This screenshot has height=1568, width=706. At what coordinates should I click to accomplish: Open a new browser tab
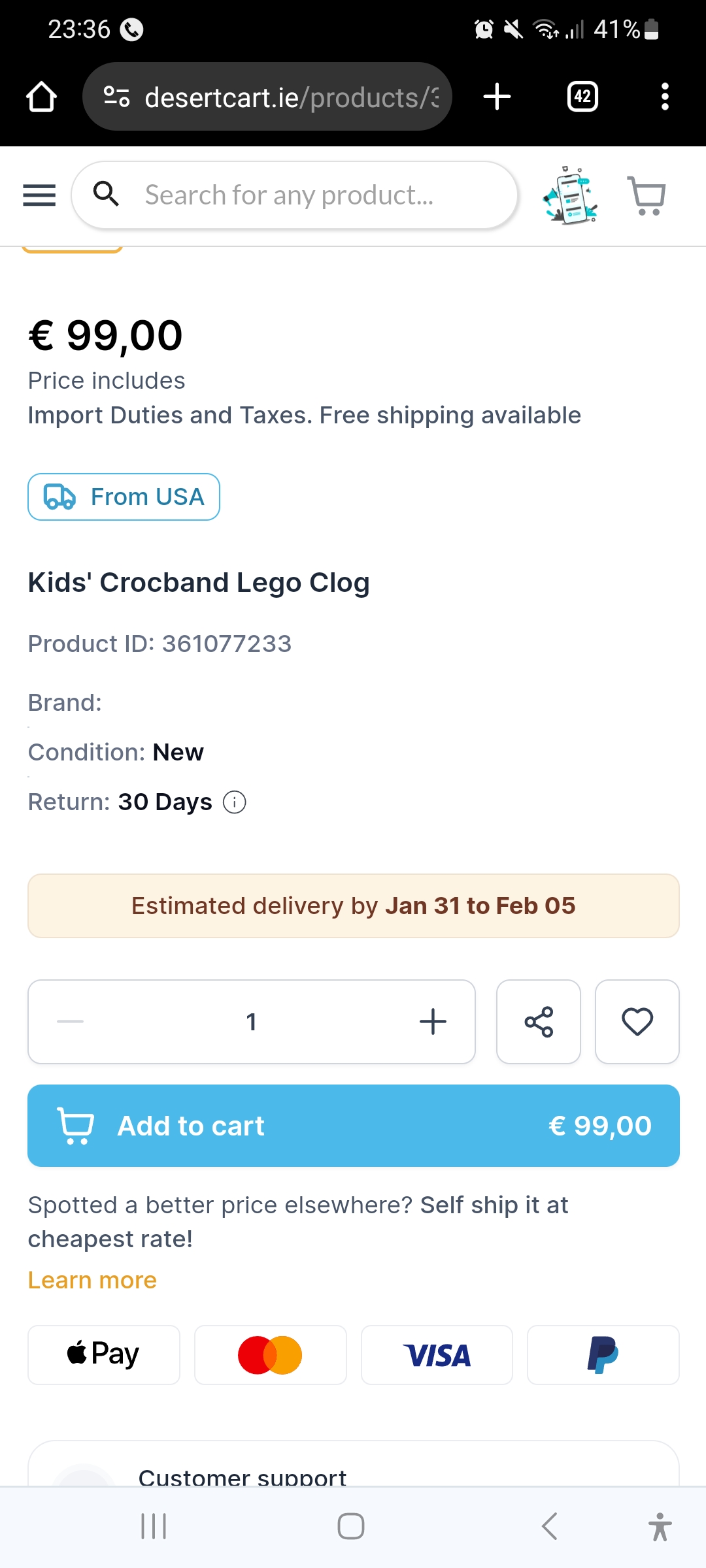tap(497, 97)
